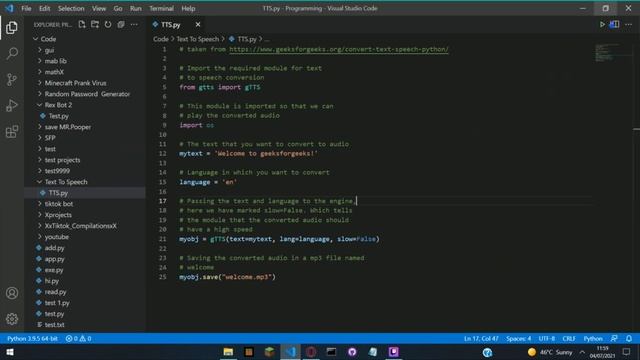
Task: Go to line via Ln 17, Col 47
Action: [x=481, y=338]
